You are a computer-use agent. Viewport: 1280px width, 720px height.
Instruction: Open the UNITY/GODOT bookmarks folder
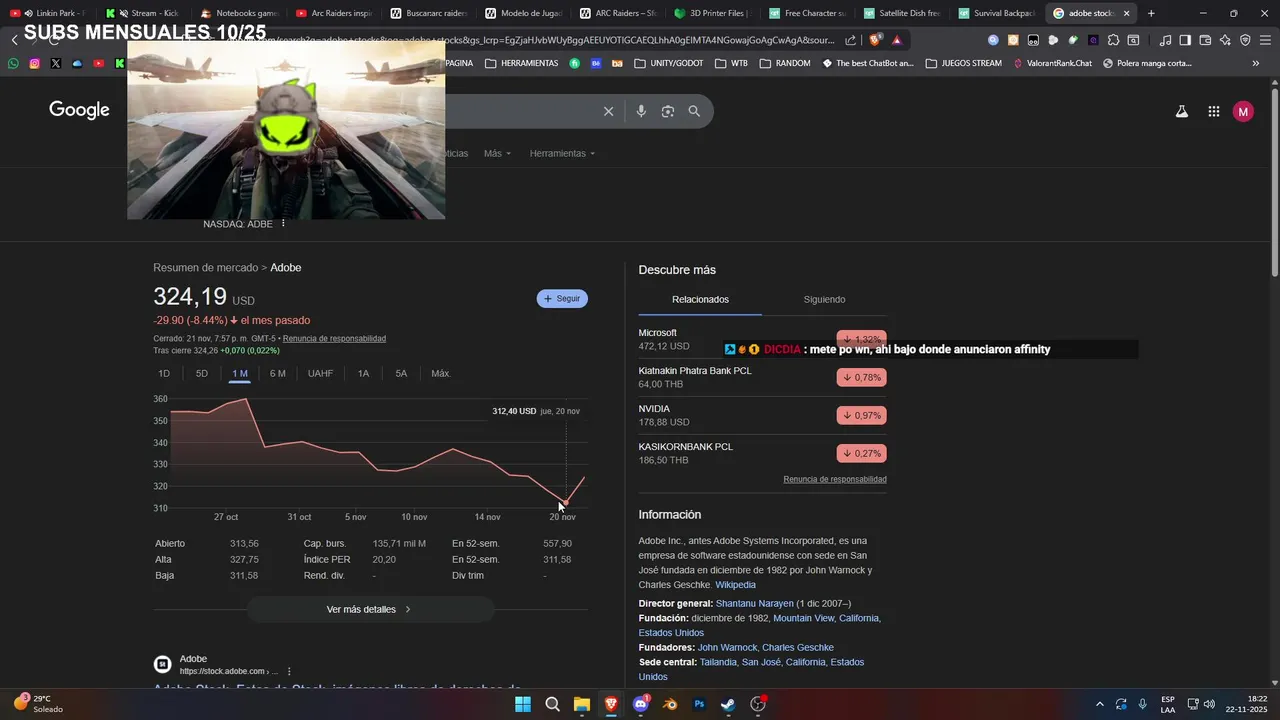coord(668,63)
